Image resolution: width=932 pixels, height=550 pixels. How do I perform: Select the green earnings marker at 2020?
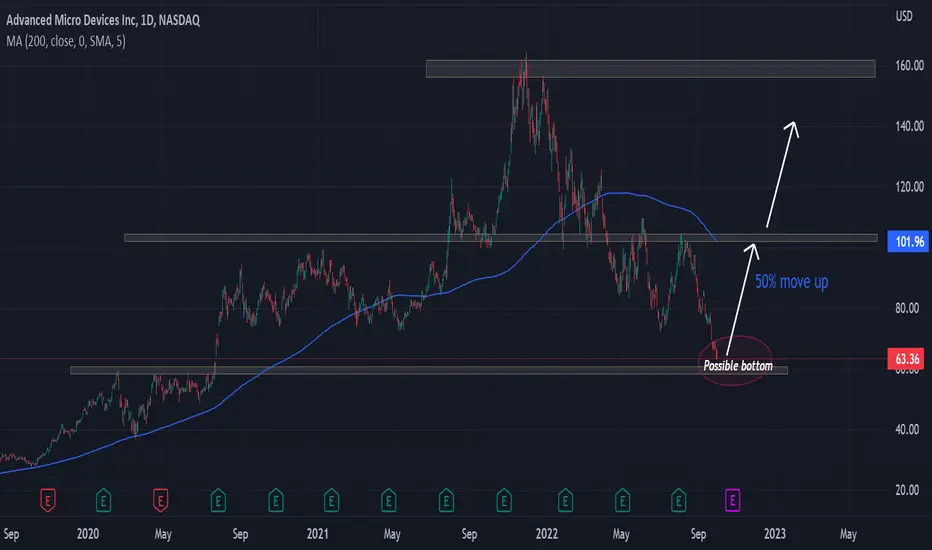click(103, 500)
